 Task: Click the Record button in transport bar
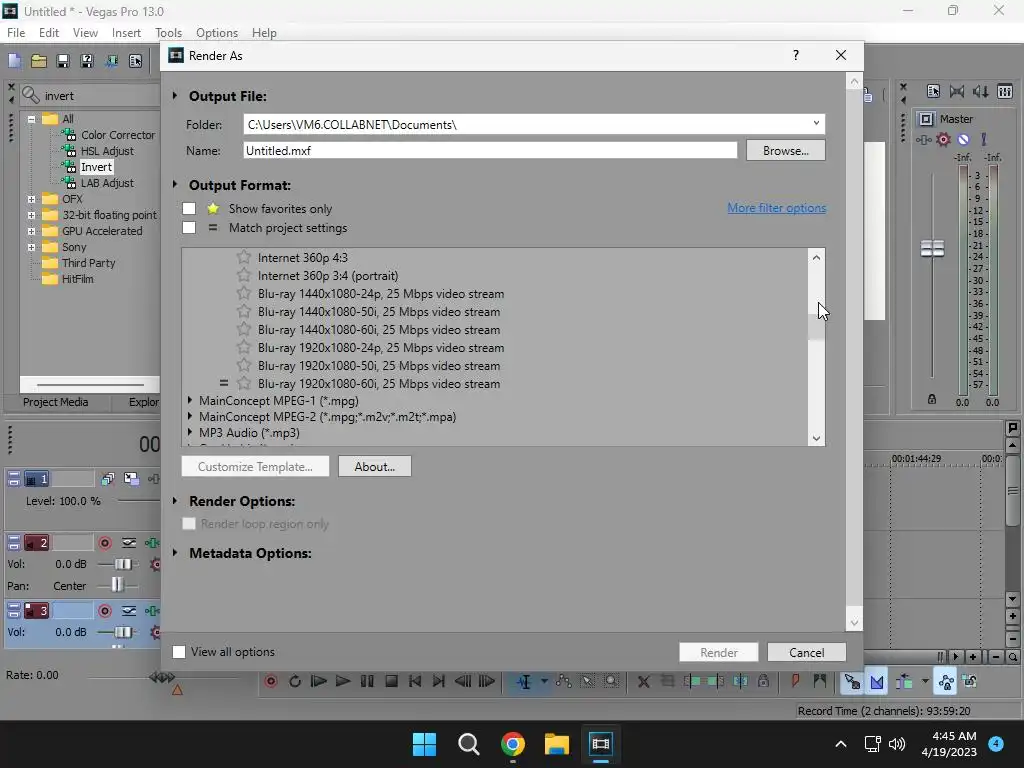coord(271,681)
